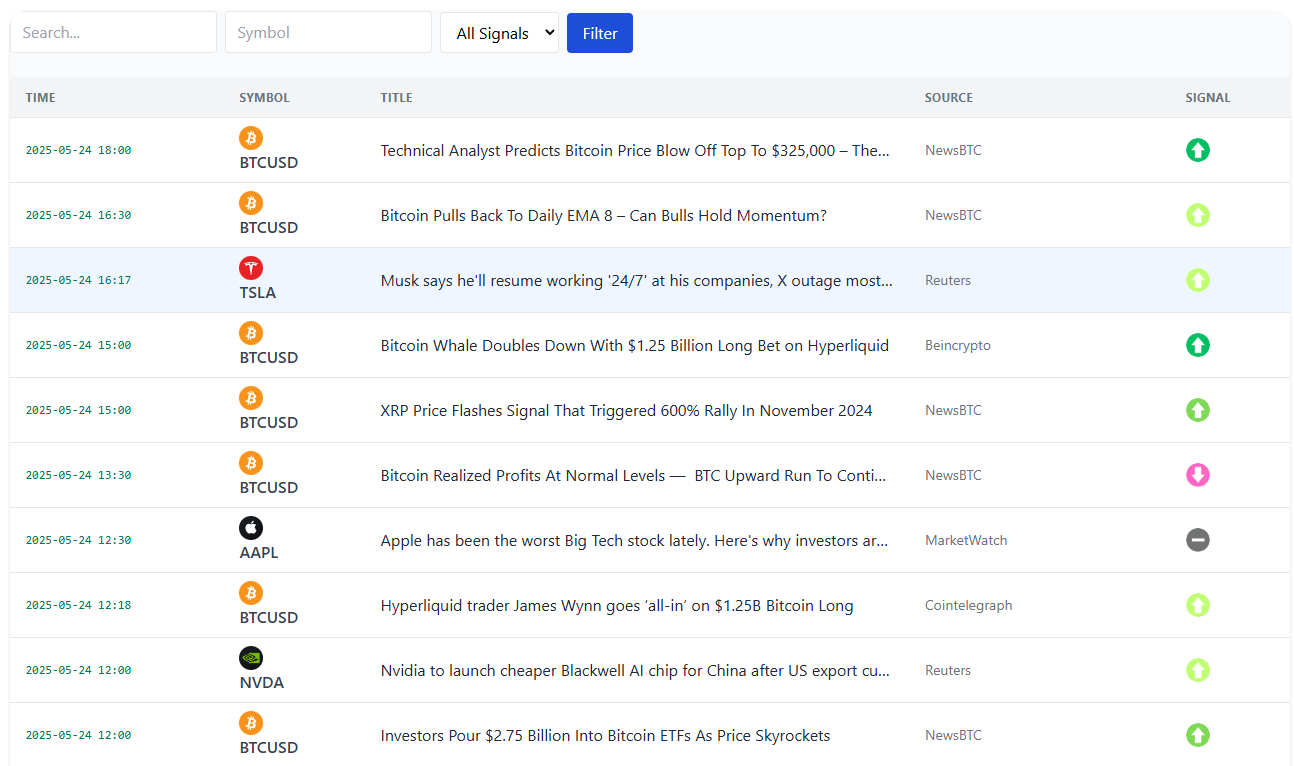Click the TITLE column header
Viewport: 1294px width, 766px height.
[396, 98]
